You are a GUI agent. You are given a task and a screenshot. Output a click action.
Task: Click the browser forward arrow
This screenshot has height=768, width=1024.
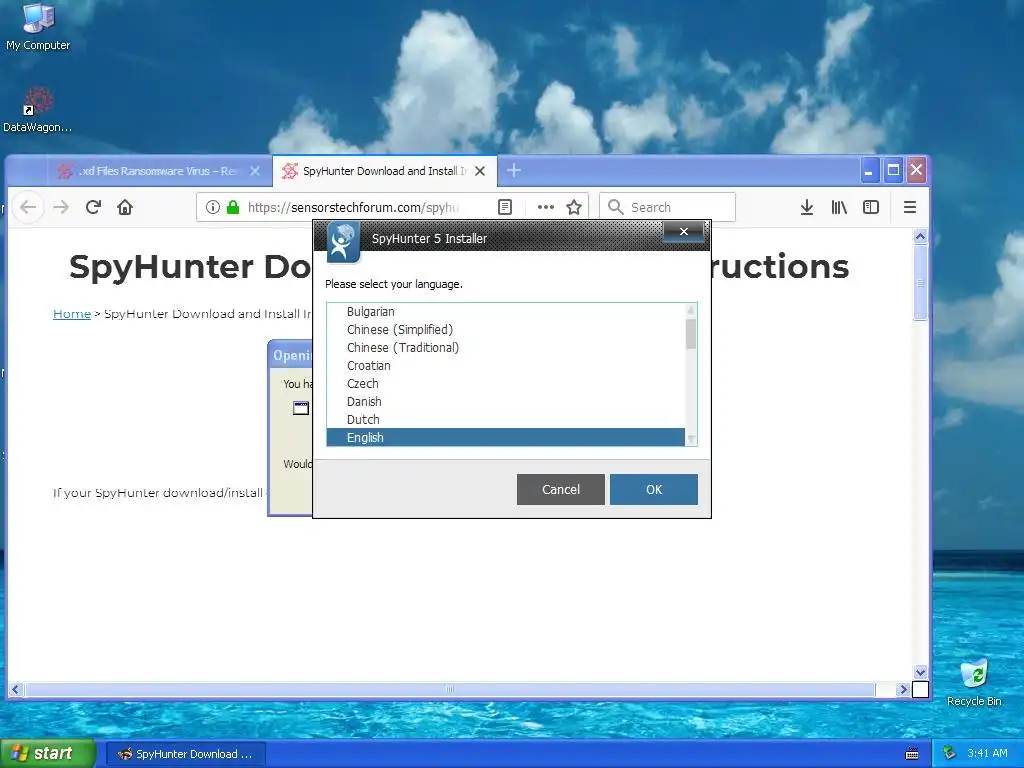(61, 207)
